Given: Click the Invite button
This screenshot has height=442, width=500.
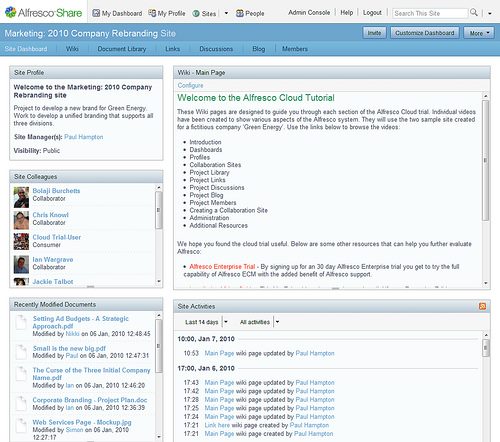Looking at the screenshot, I should tap(374, 33).
